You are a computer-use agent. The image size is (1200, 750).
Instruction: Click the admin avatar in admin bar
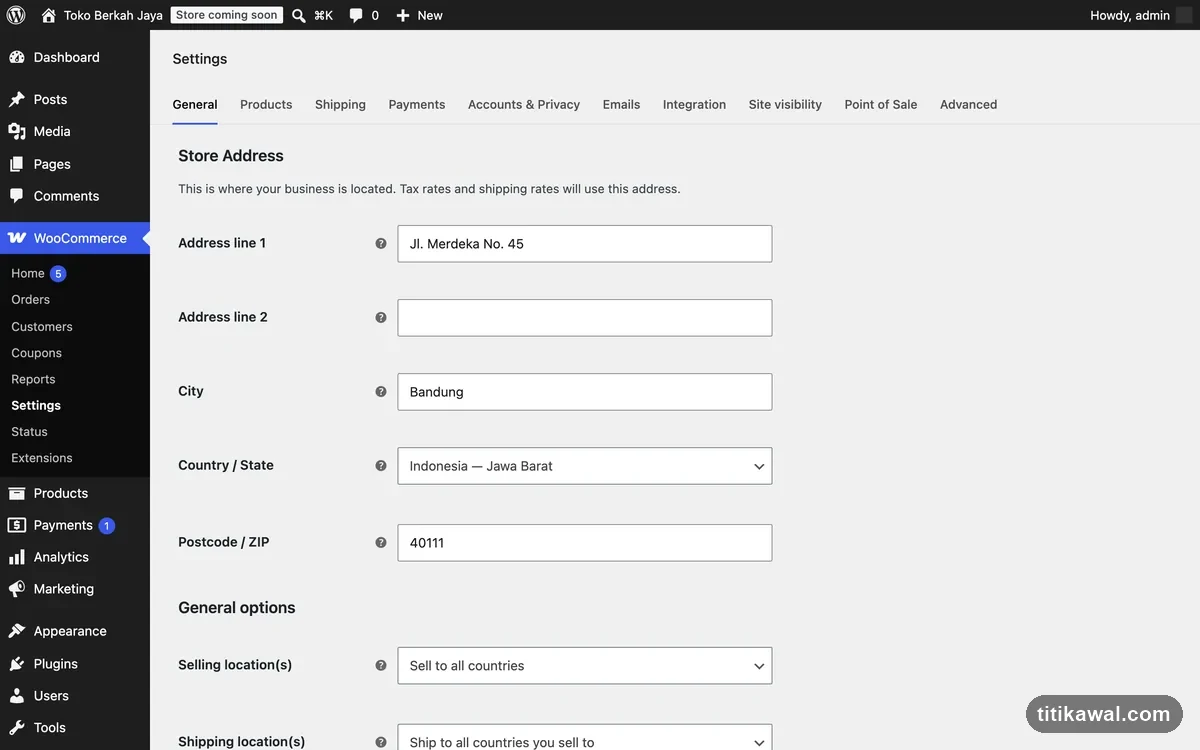coord(1185,15)
